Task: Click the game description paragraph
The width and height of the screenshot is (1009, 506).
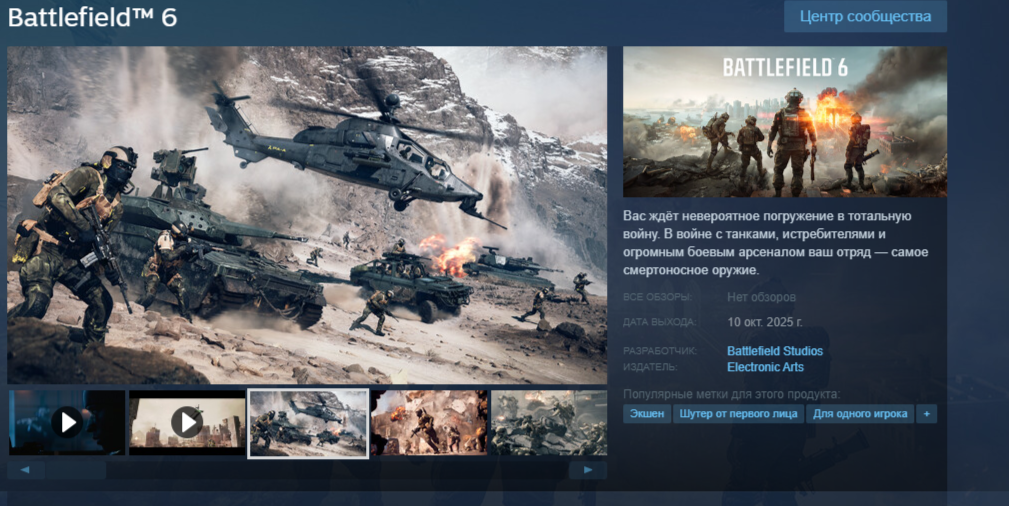Action: coord(775,243)
